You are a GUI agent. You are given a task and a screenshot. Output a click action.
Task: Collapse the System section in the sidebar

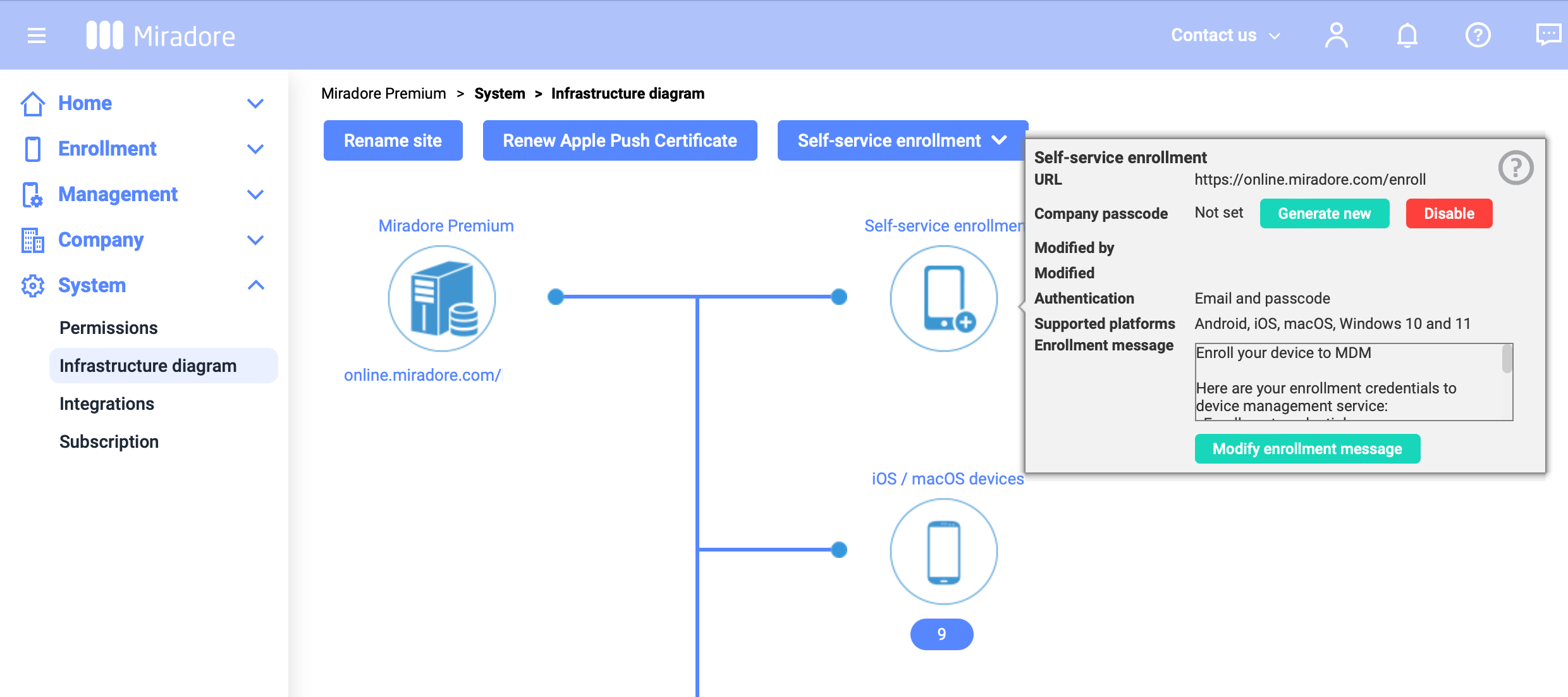[255, 285]
